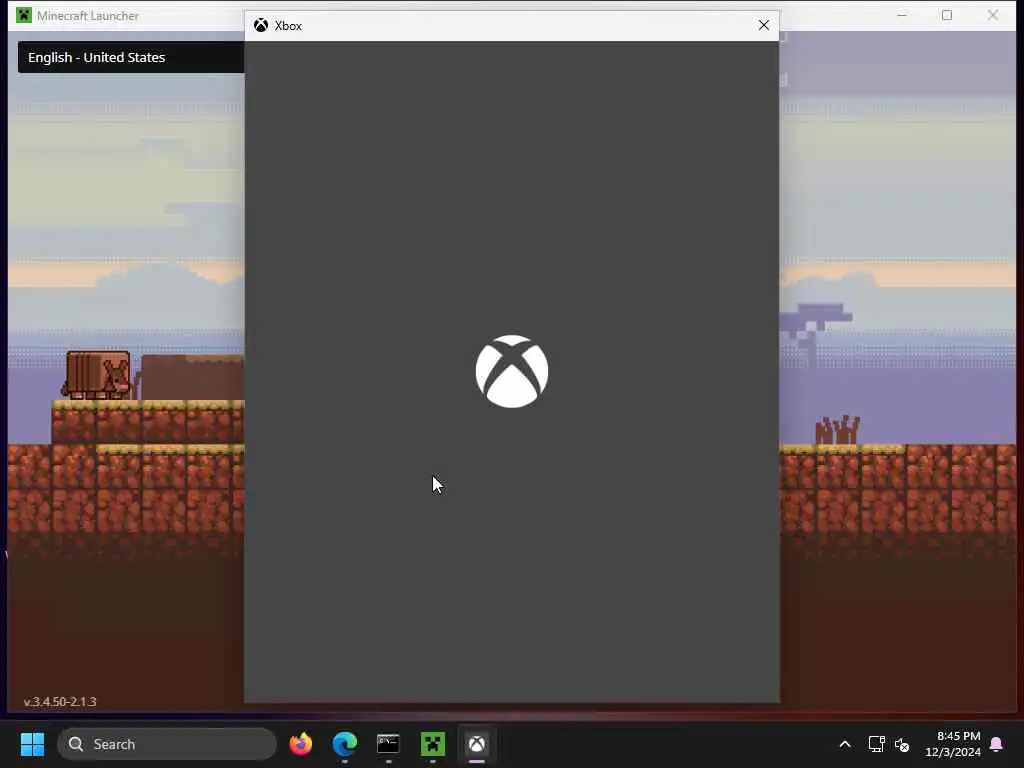Open network status tray icon
The image size is (1024, 768).
point(876,744)
